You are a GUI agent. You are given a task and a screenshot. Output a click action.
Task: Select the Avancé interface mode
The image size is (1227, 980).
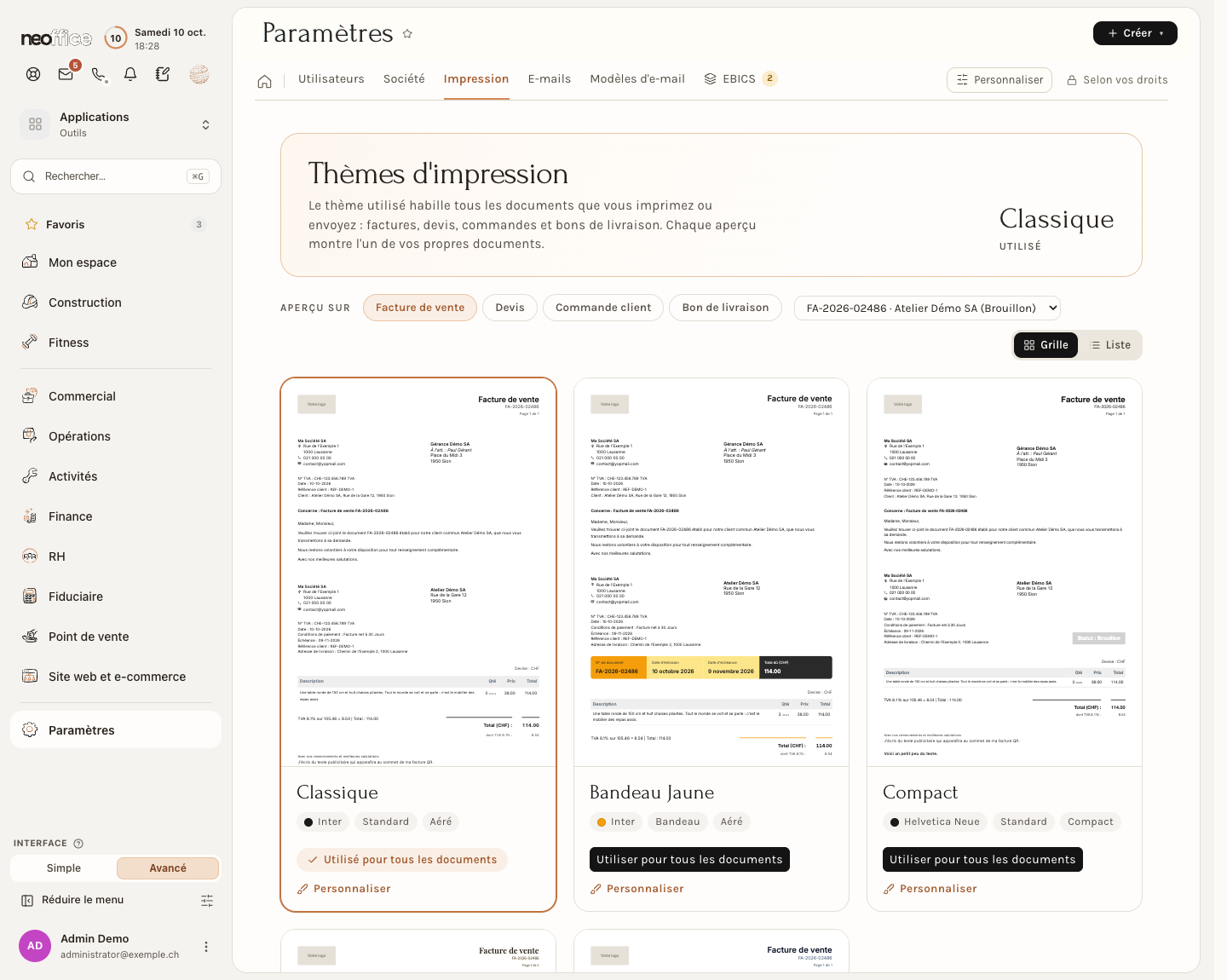168,868
